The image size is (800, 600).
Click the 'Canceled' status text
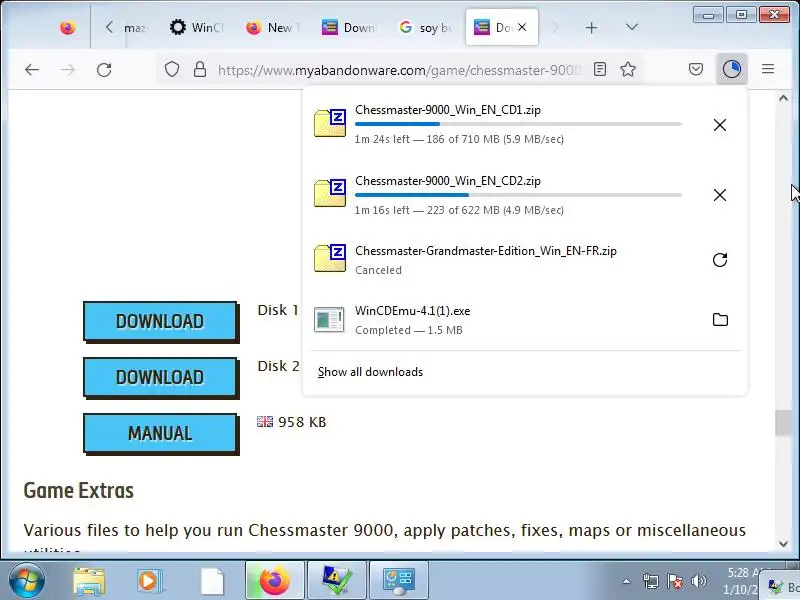378,270
